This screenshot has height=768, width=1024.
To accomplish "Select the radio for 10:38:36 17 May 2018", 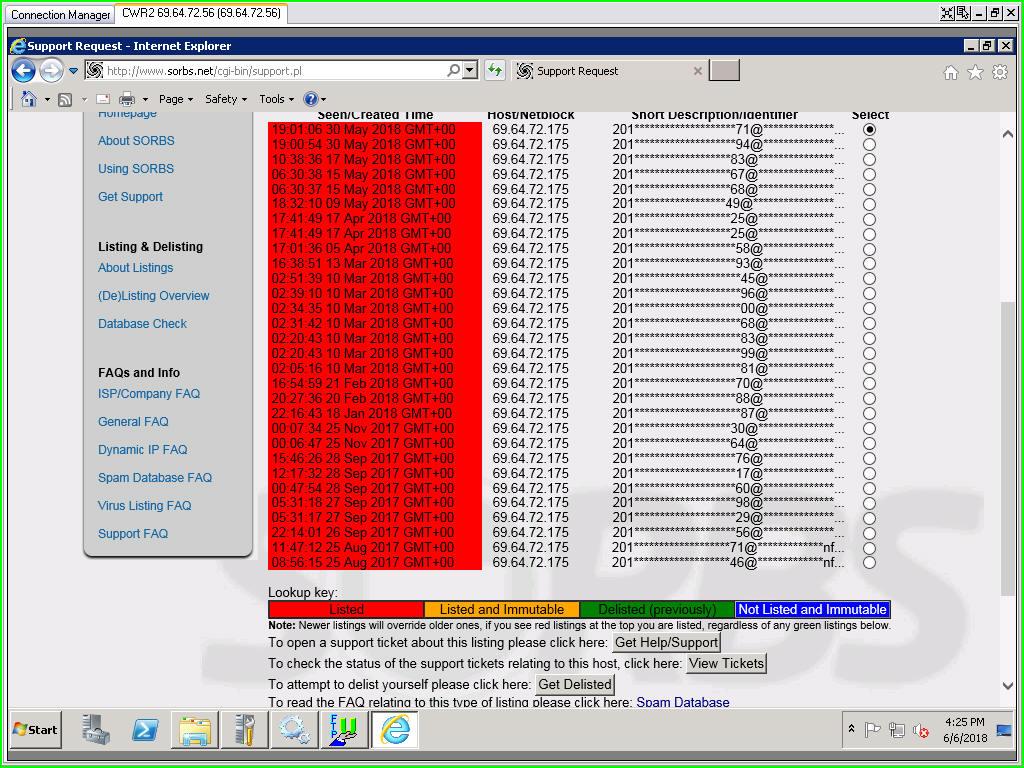I will [x=869, y=159].
